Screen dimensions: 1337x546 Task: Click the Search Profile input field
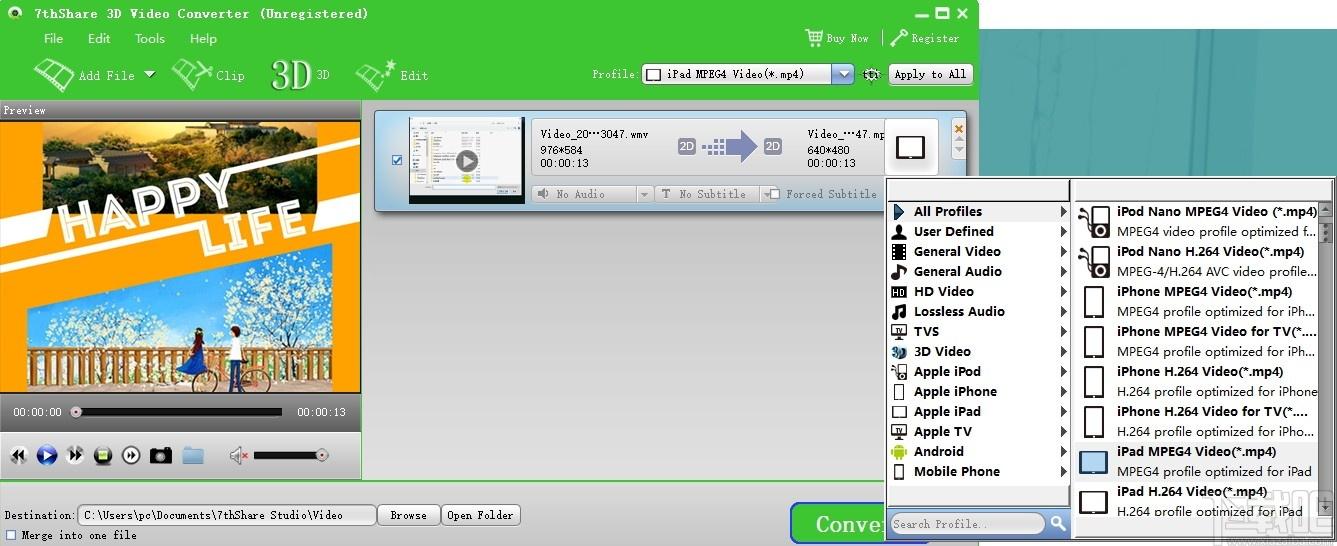[x=967, y=523]
